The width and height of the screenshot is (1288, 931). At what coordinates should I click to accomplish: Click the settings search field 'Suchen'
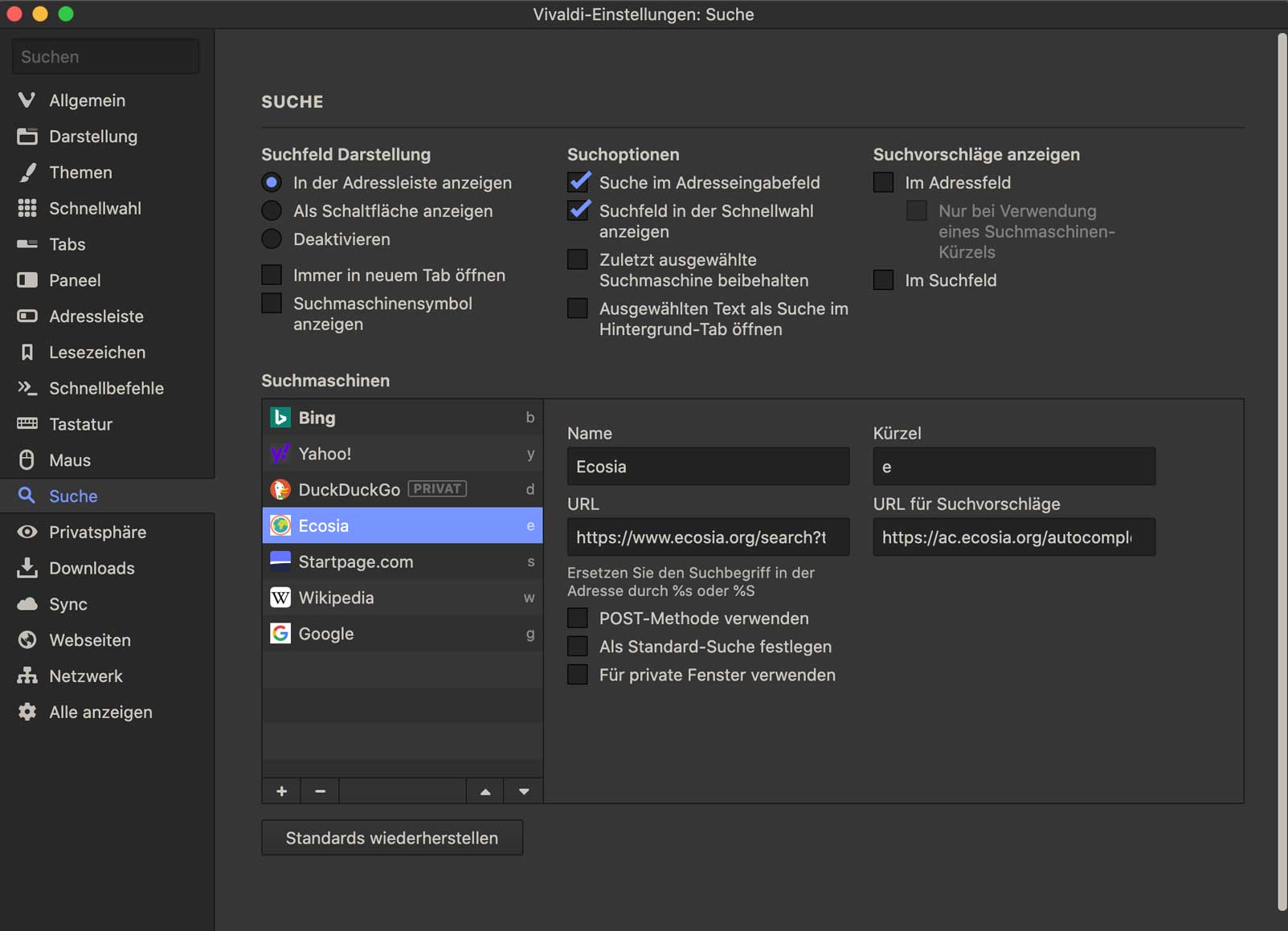pos(105,56)
